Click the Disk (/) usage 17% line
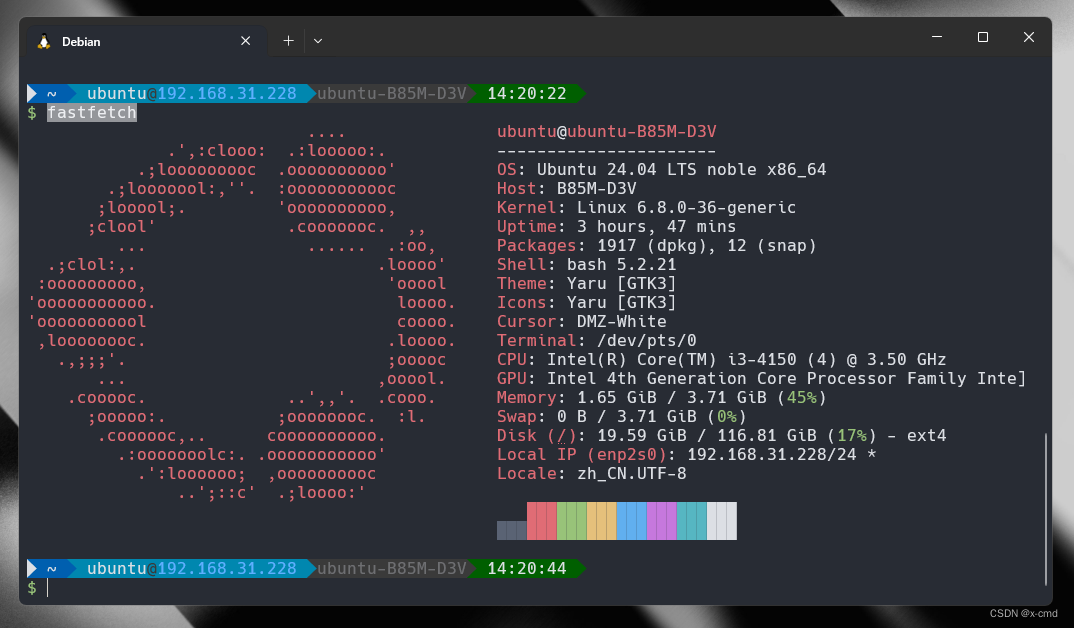1074x628 pixels. pyautogui.click(x=721, y=436)
